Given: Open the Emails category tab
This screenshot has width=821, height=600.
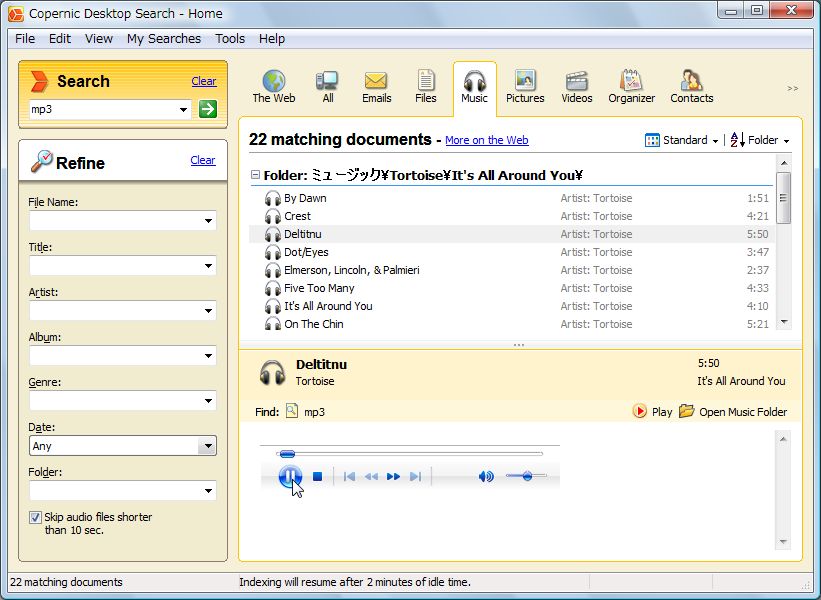Looking at the screenshot, I should (x=376, y=87).
